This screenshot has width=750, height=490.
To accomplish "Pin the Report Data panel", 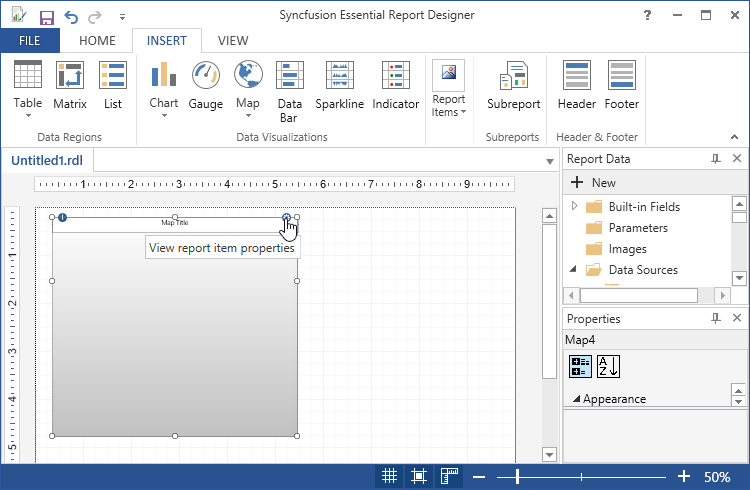I will coord(716,159).
